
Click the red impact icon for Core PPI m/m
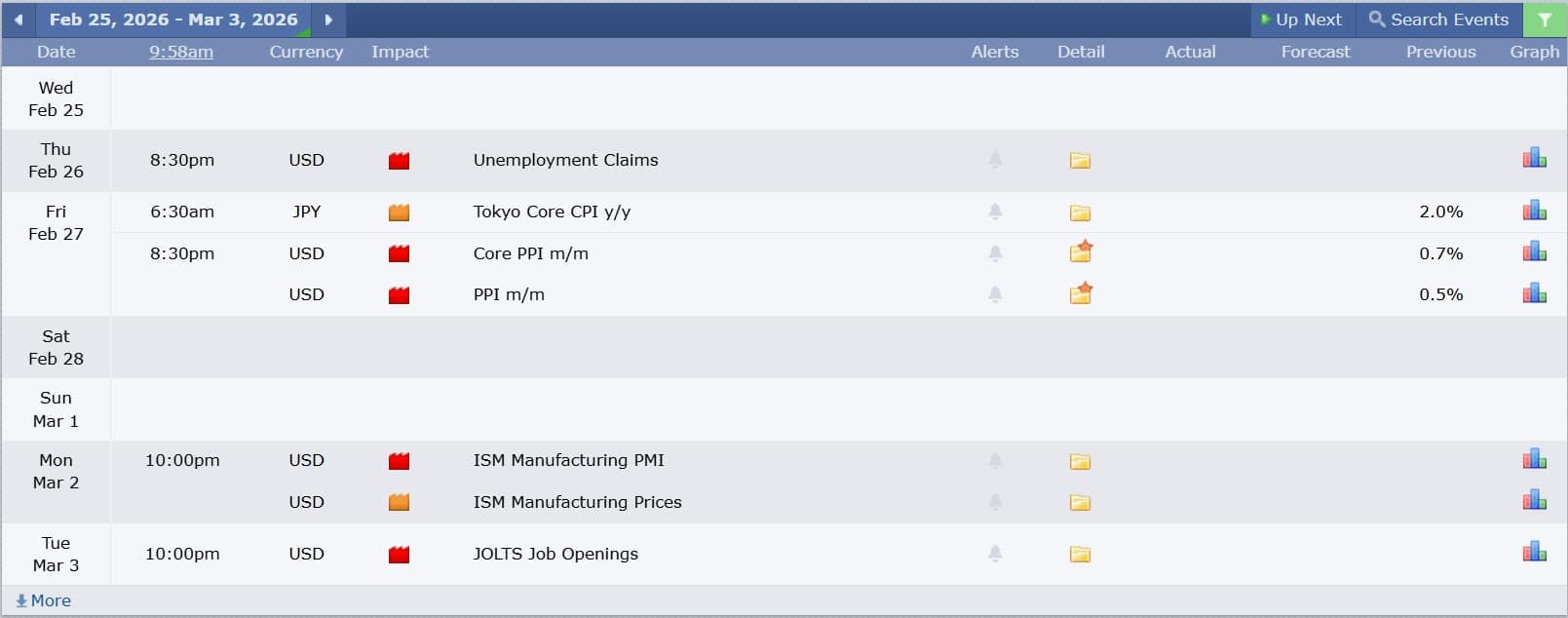click(399, 254)
